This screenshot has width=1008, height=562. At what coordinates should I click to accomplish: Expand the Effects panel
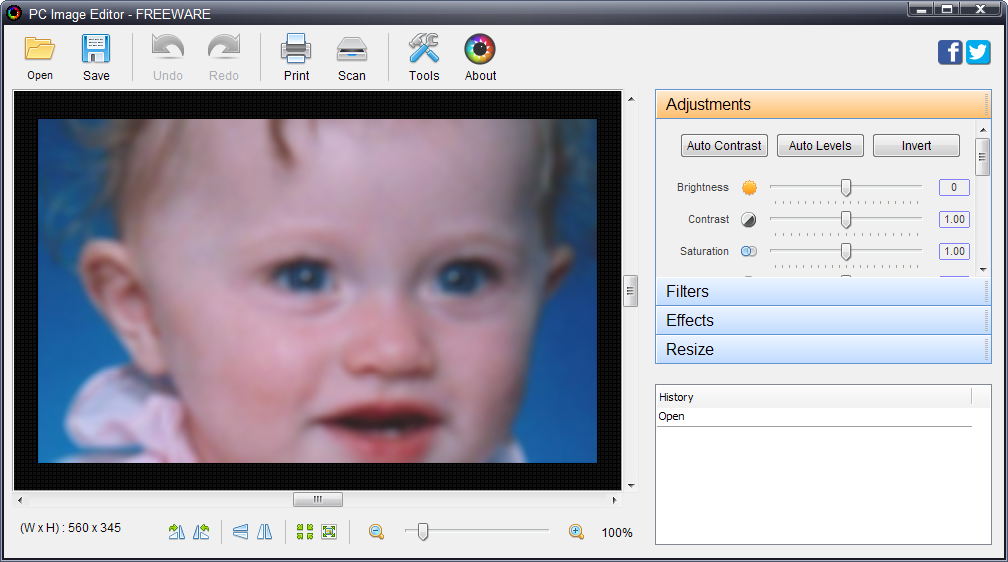click(x=823, y=320)
